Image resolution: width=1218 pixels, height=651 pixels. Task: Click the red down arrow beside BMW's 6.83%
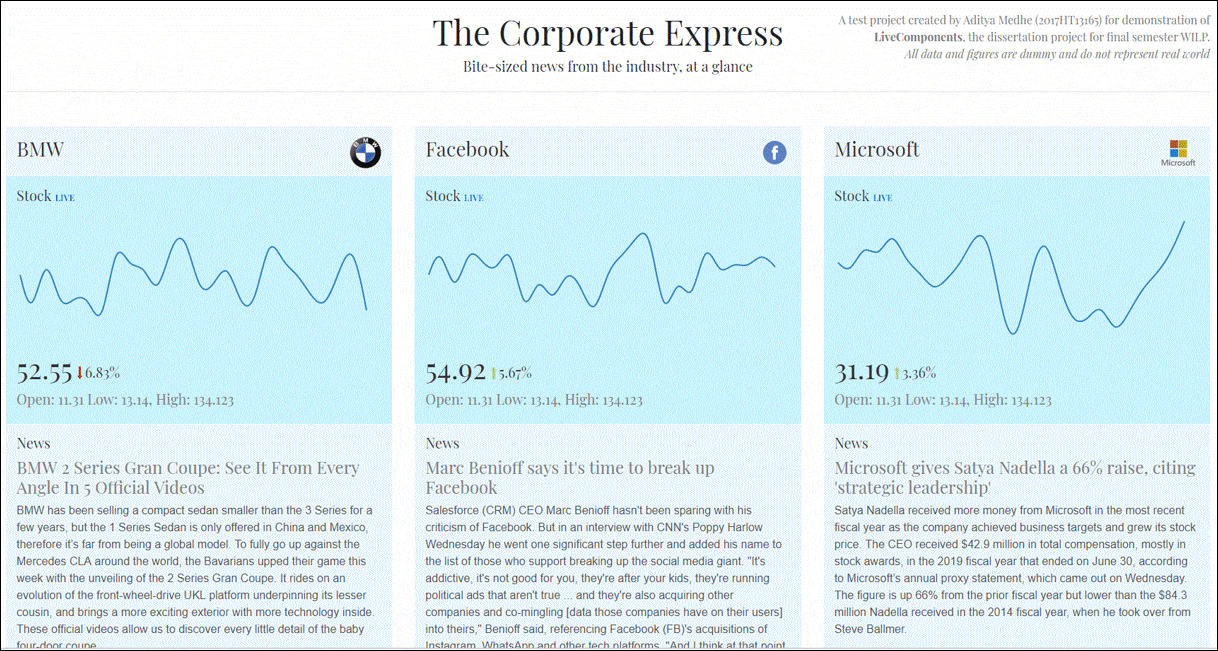[79, 373]
